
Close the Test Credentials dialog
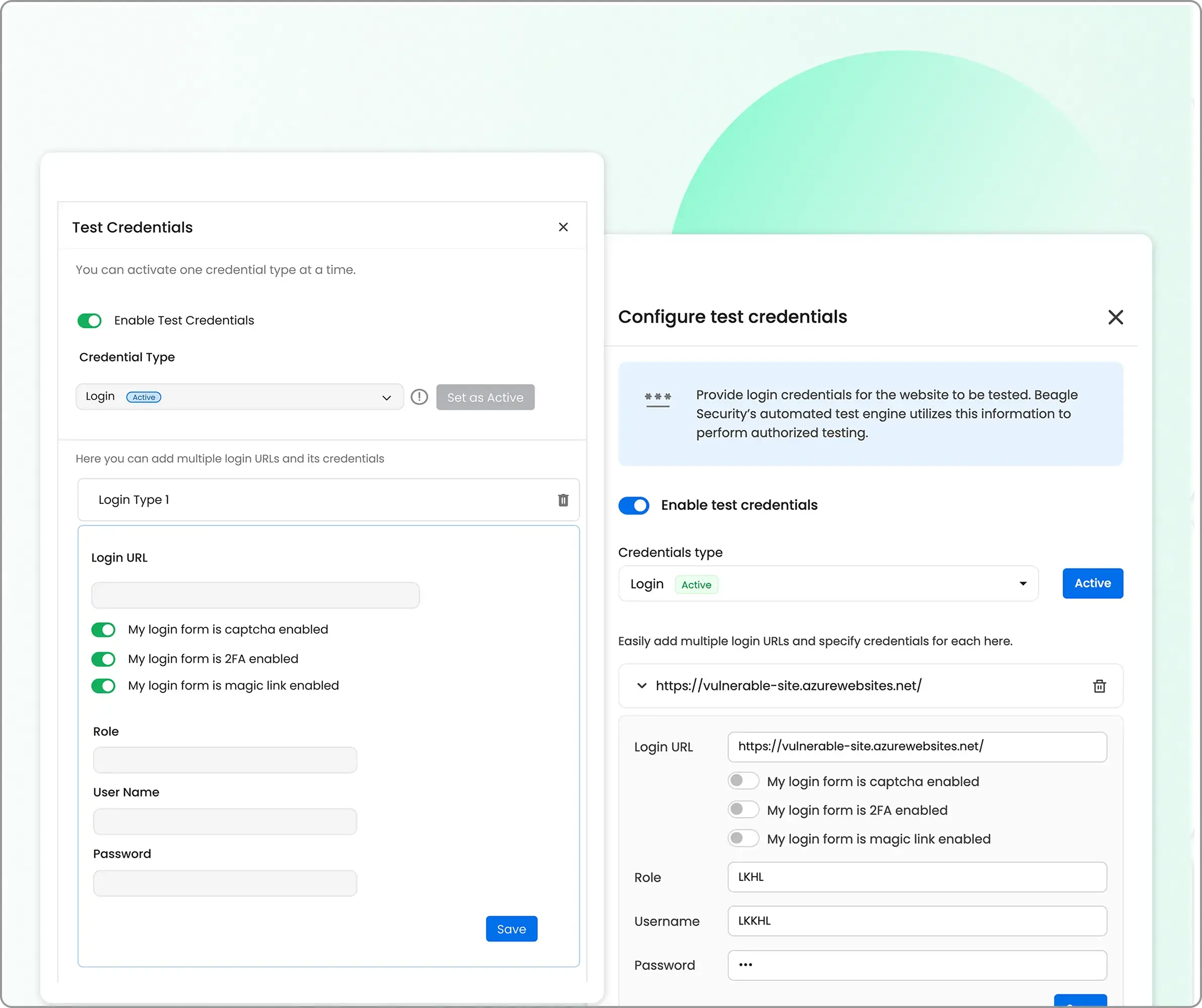point(563,226)
